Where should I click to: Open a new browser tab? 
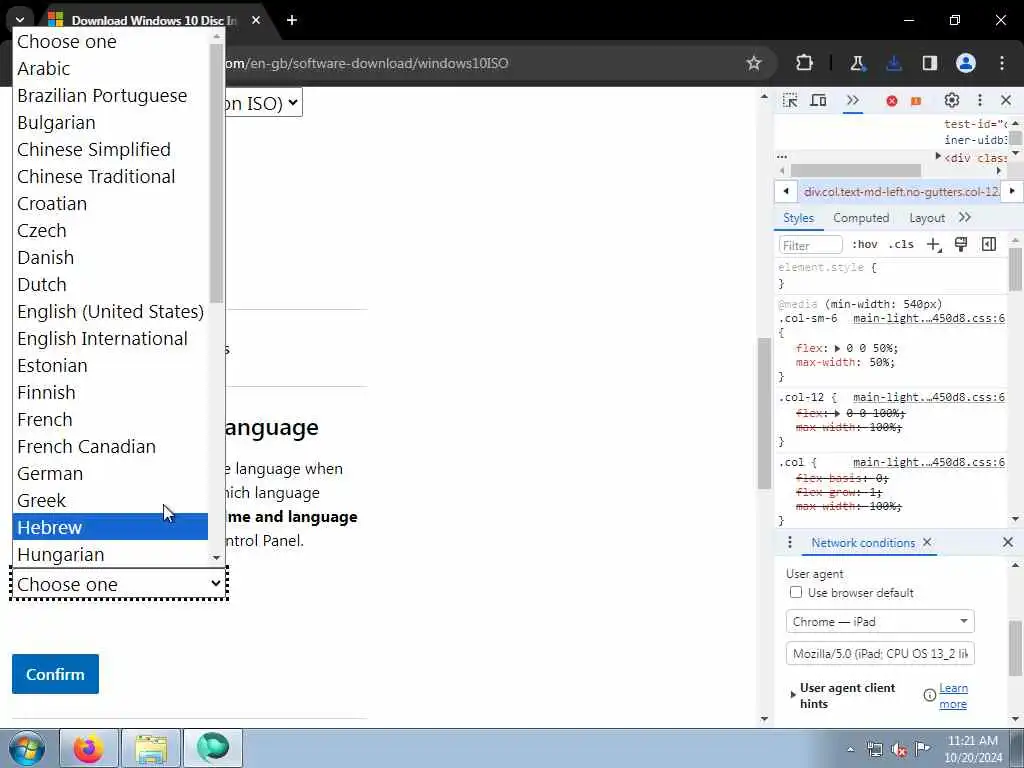pyautogui.click(x=292, y=20)
